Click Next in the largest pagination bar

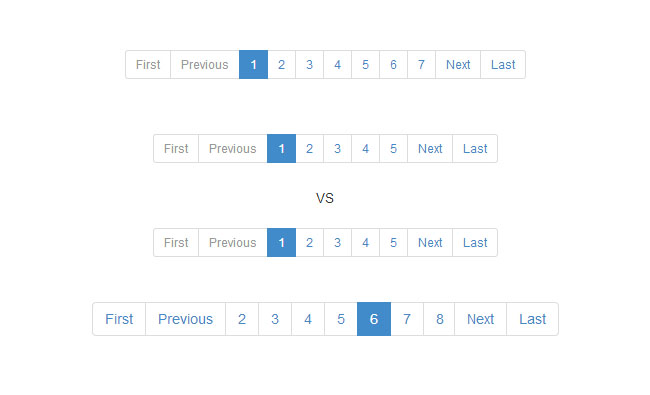(480, 319)
